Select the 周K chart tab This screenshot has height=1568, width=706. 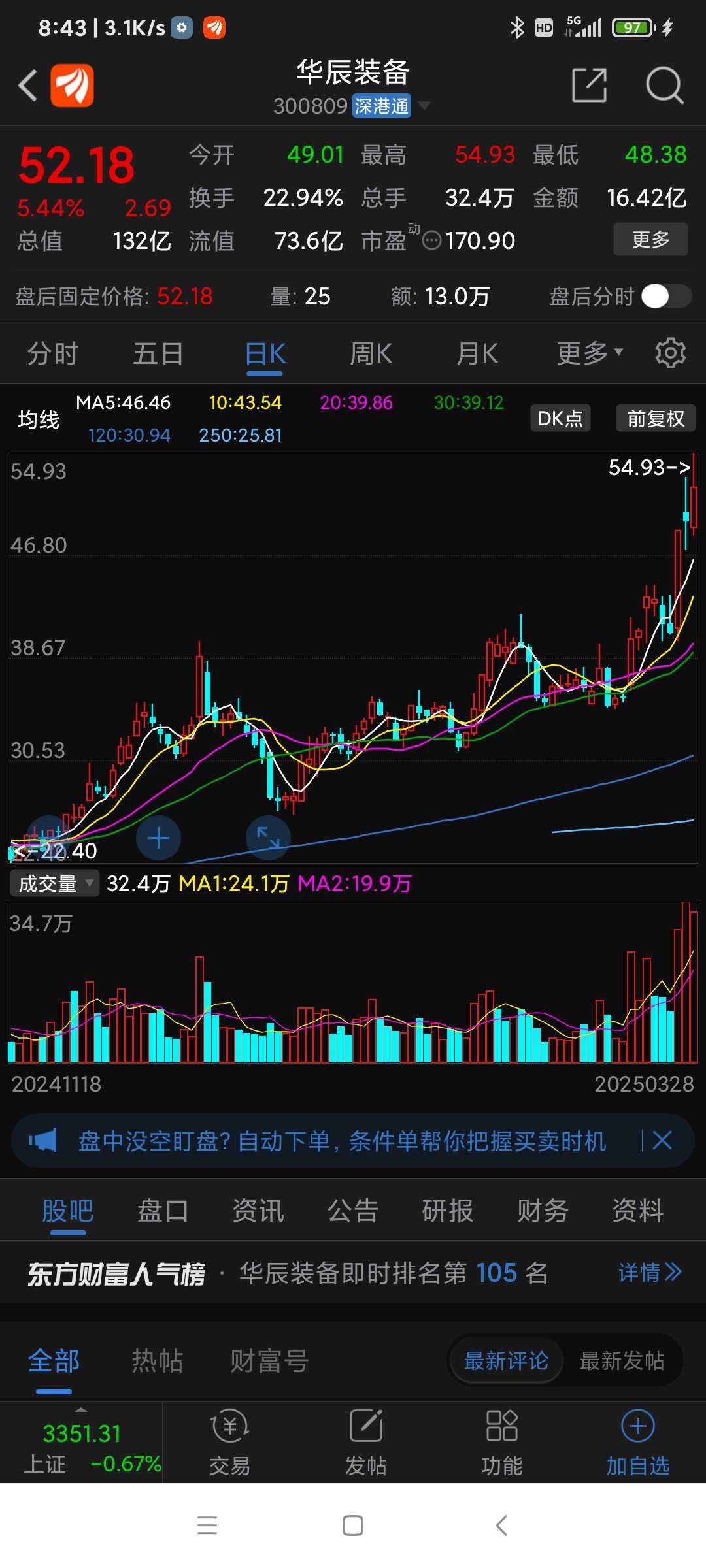[x=371, y=353]
